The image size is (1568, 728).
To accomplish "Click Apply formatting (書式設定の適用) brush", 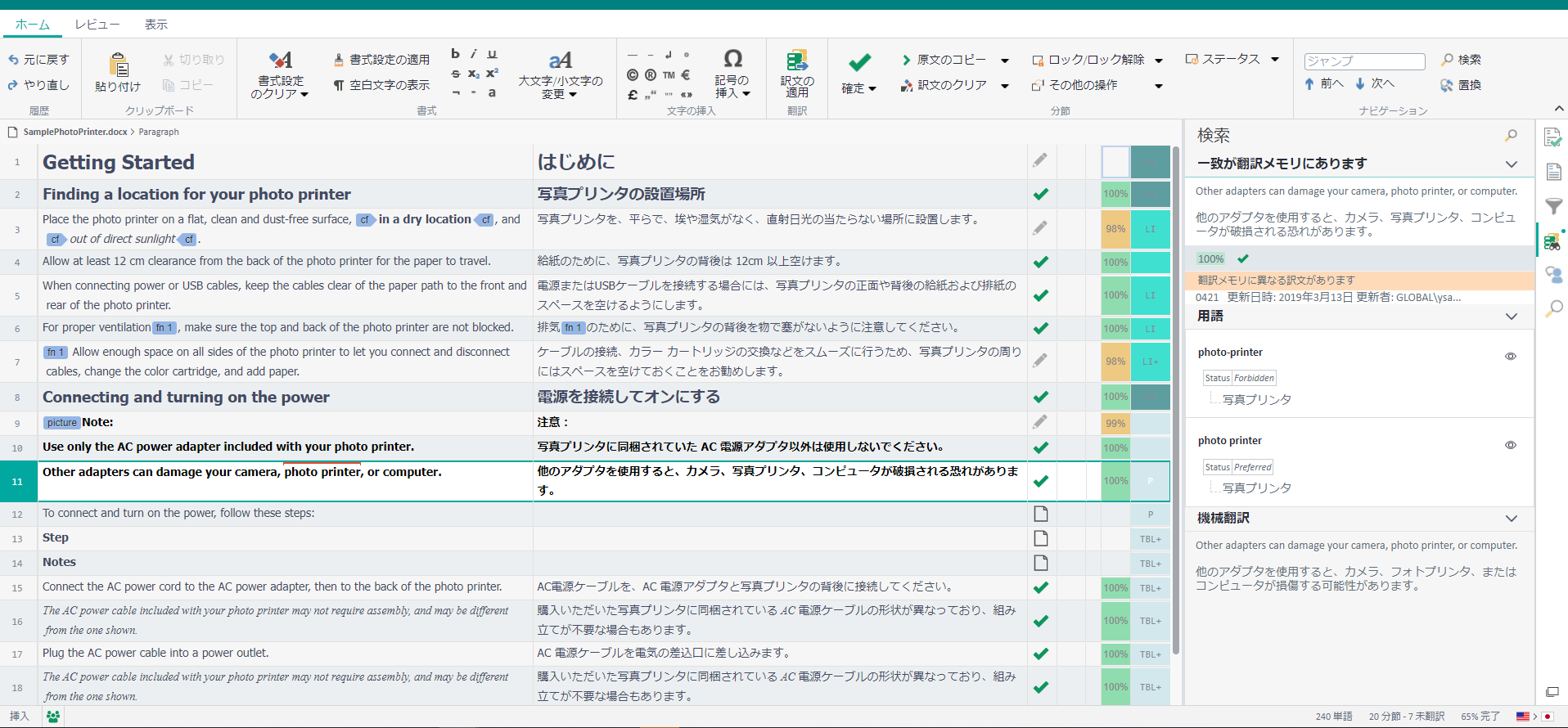I will click(381, 60).
